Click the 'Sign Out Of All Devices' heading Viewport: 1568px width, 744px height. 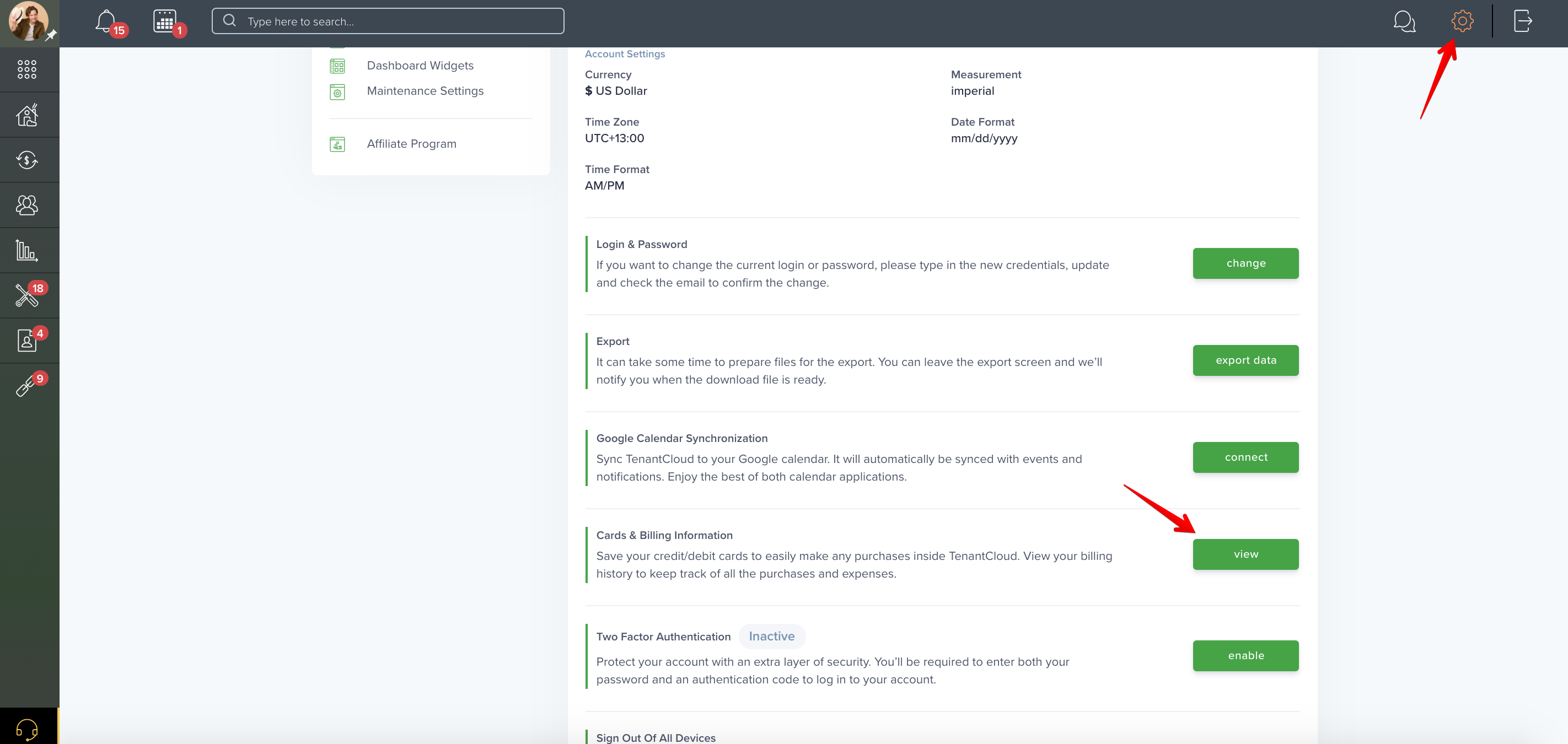[x=656, y=738]
